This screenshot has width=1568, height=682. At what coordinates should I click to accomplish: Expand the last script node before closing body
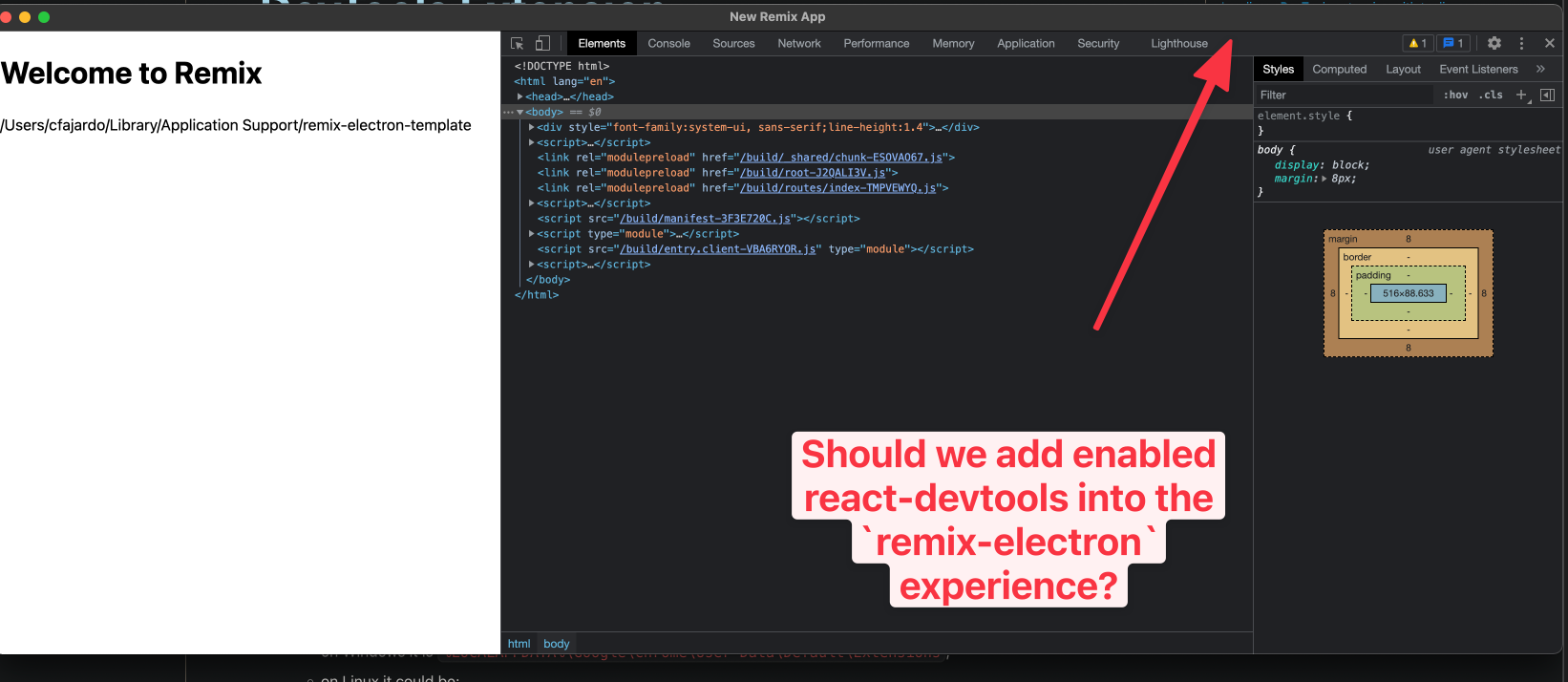point(532,265)
